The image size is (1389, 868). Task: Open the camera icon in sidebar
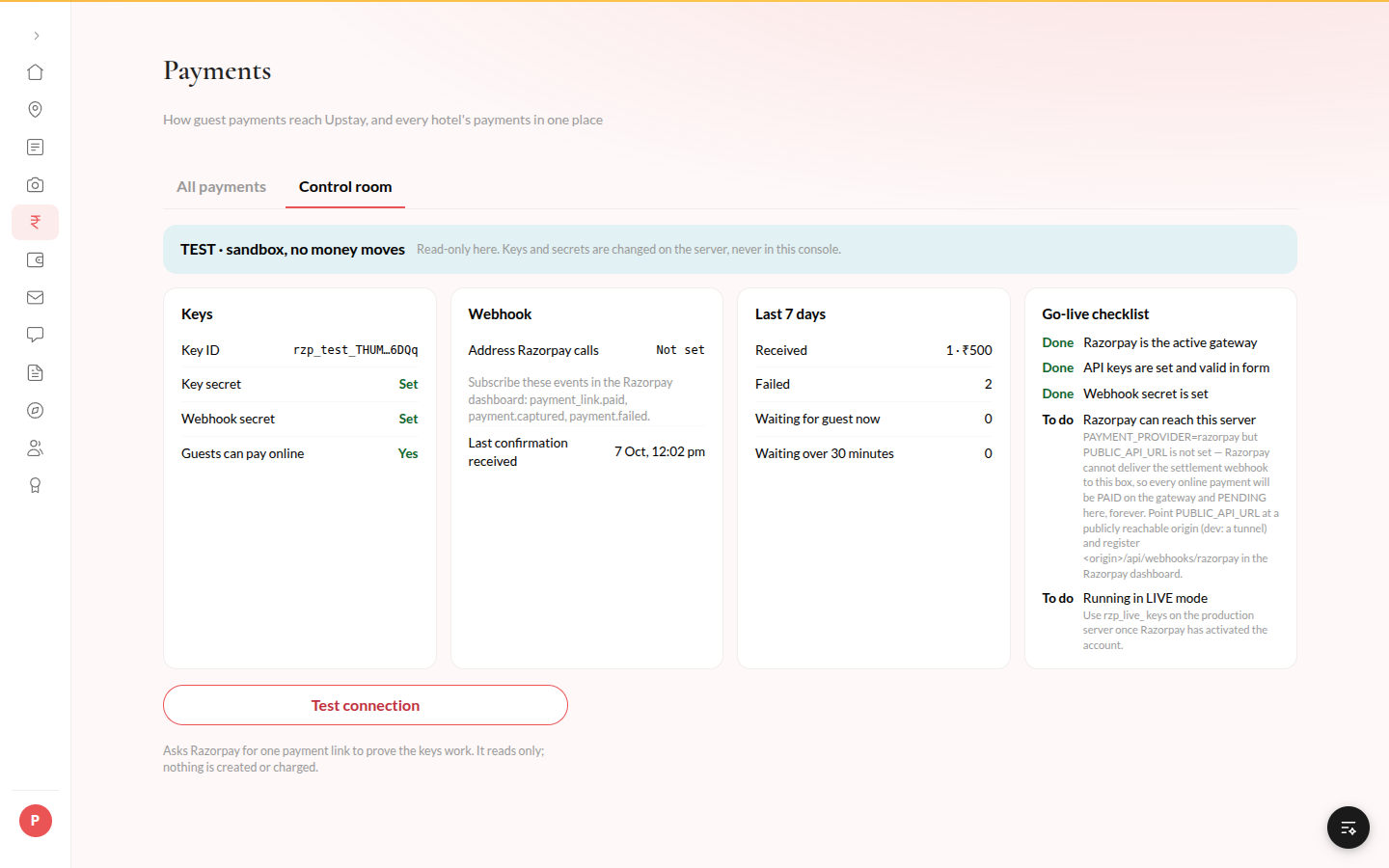click(35, 185)
